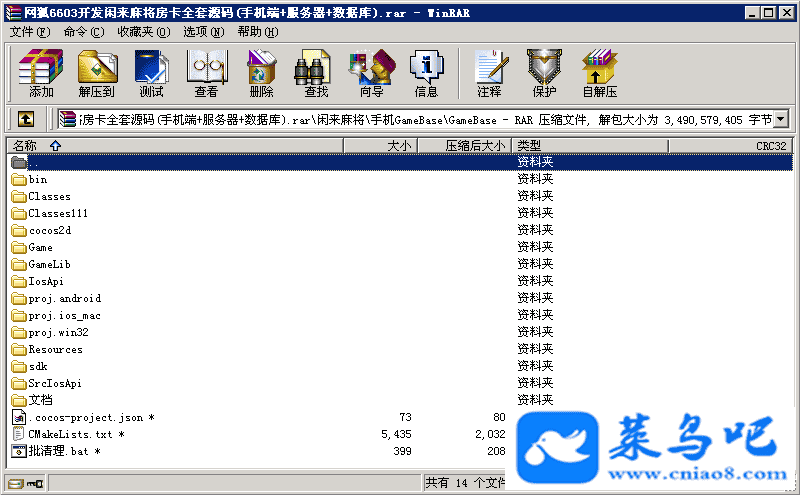Click the 共有 14 个文件 status bar text
This screenshot has width=800, height=495.
465,483
